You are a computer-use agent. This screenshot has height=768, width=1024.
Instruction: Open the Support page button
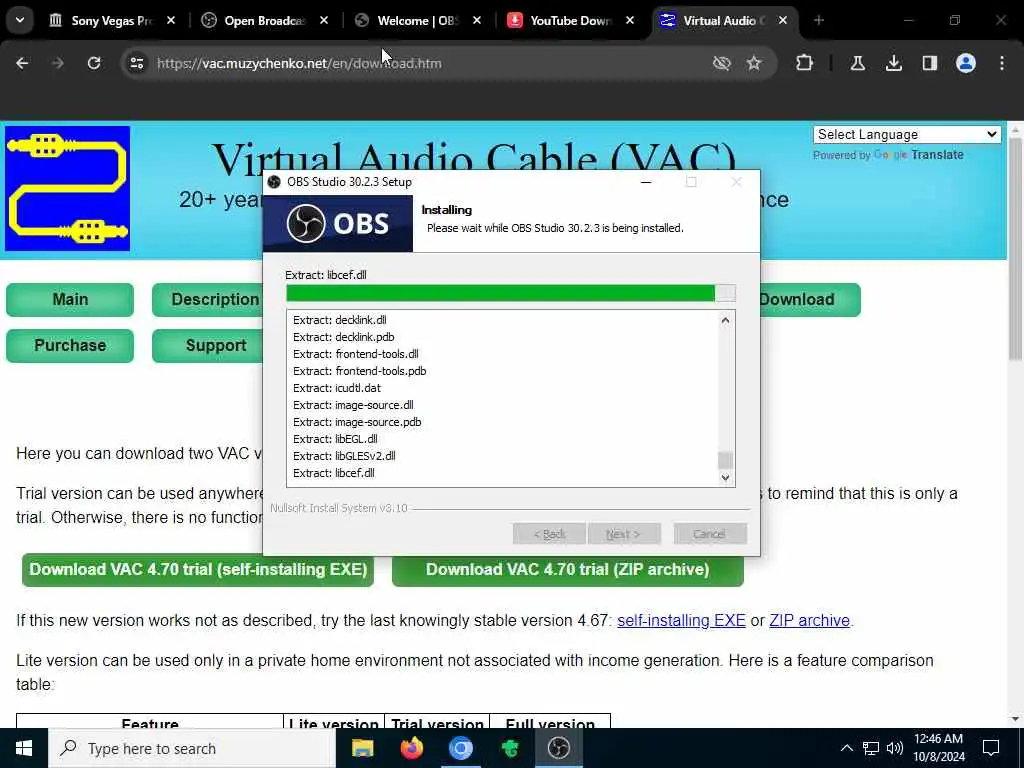tap(208, 345)
